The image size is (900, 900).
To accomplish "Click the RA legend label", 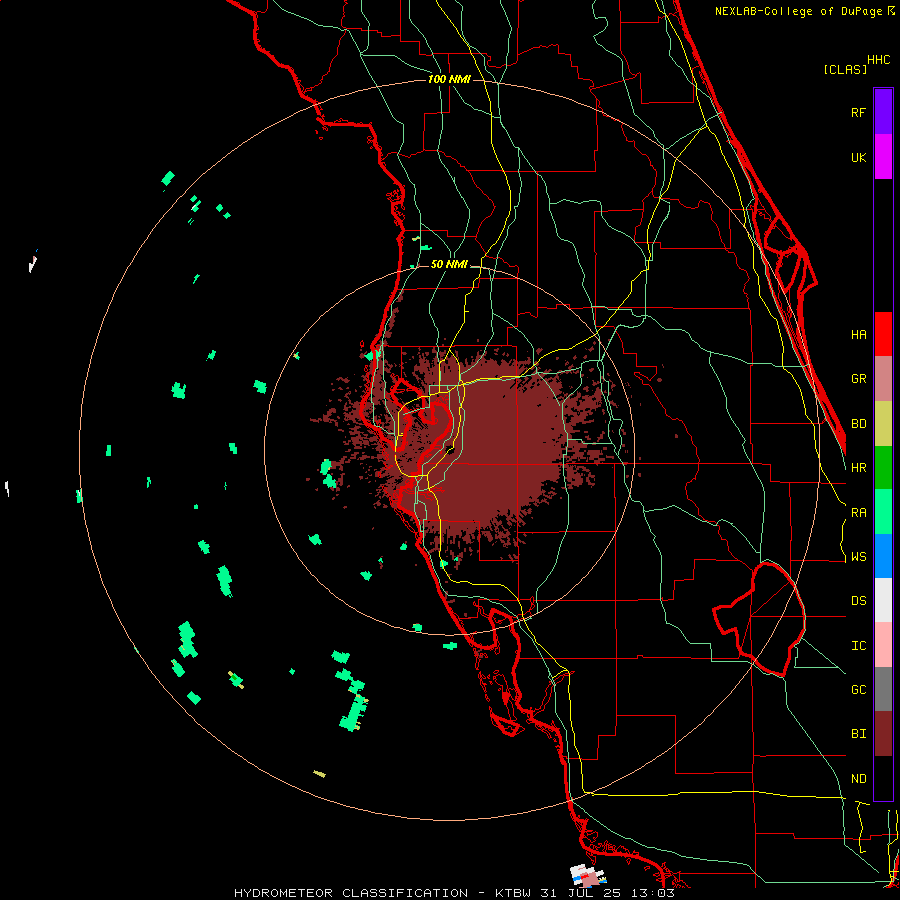I will point(858,513).
